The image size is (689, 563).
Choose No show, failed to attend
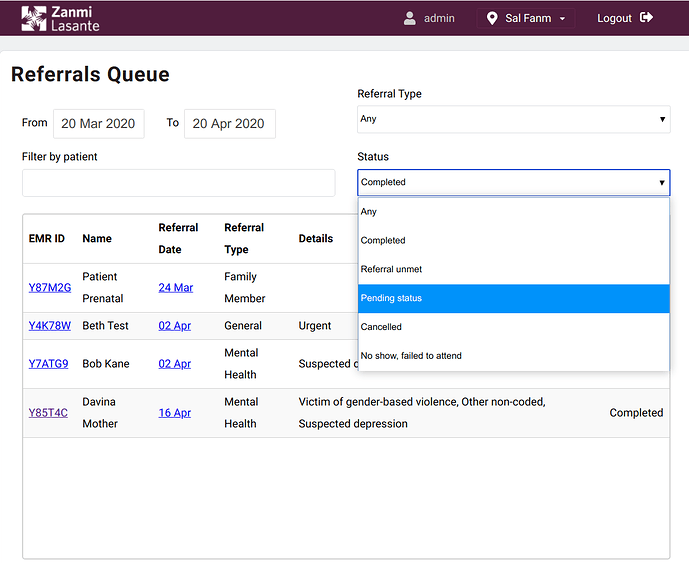coord(514,356)
